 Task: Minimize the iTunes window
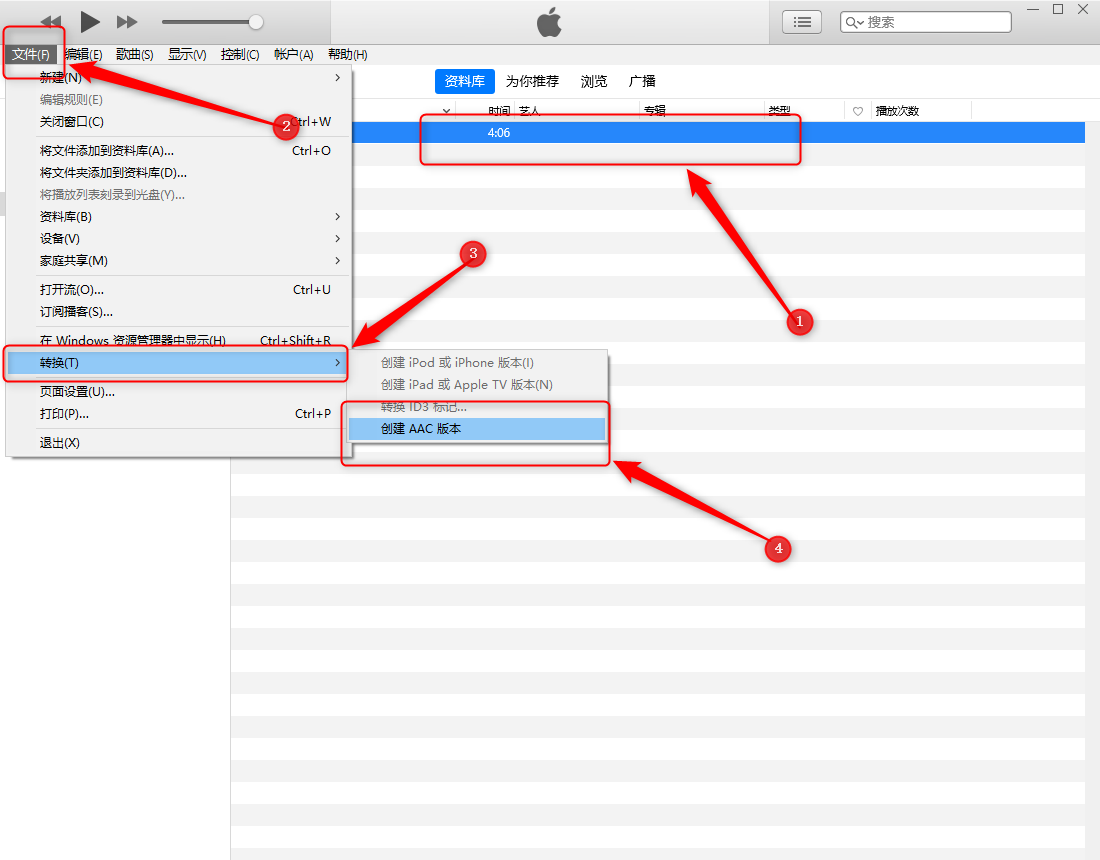click(1033, 9)
